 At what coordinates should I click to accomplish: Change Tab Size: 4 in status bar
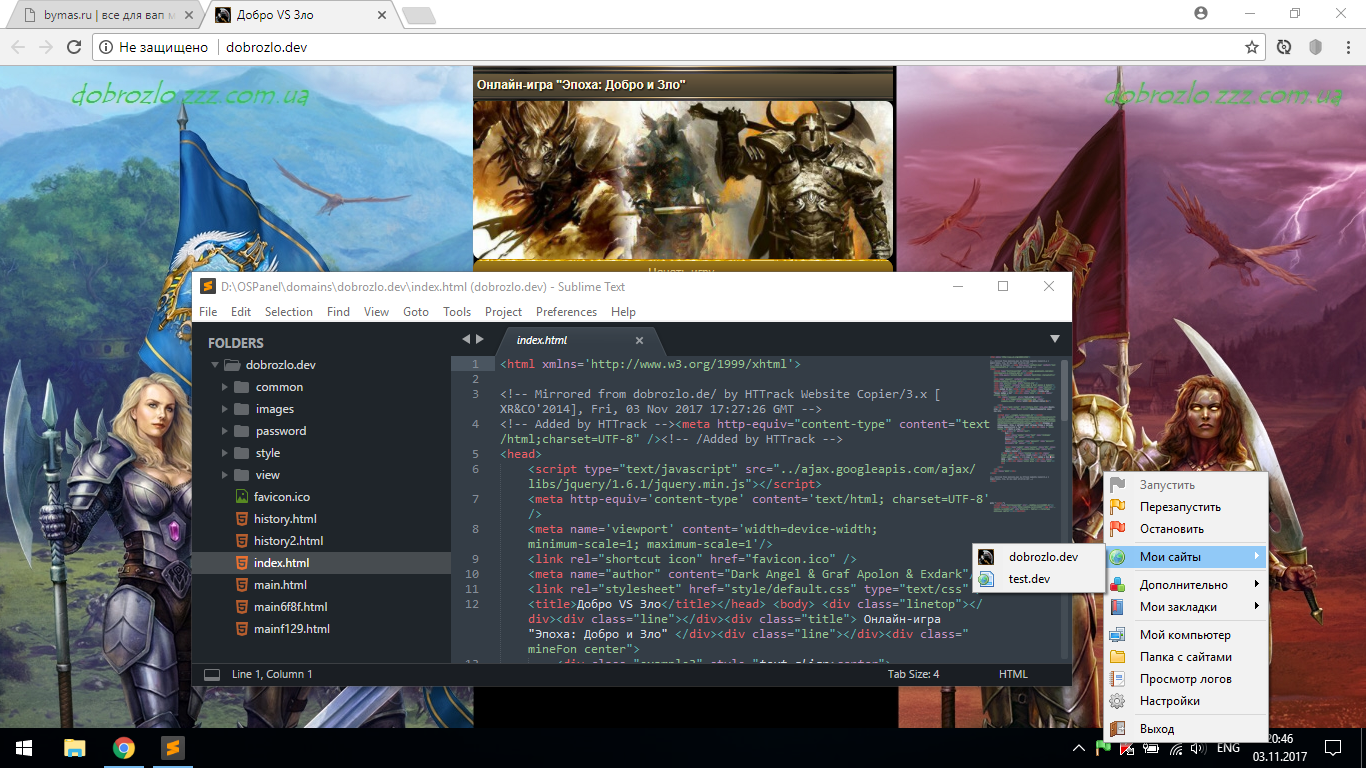(x=913, y=674)
